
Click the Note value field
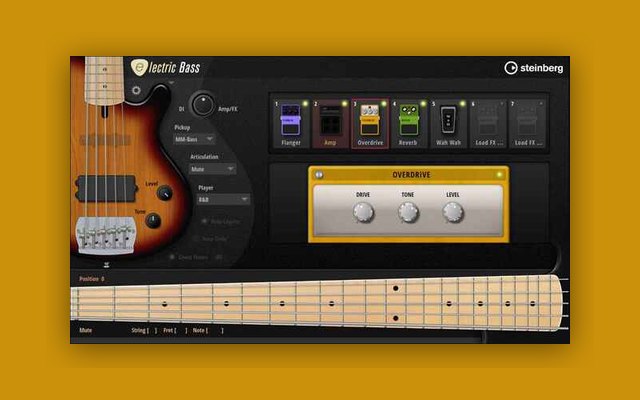215,330
